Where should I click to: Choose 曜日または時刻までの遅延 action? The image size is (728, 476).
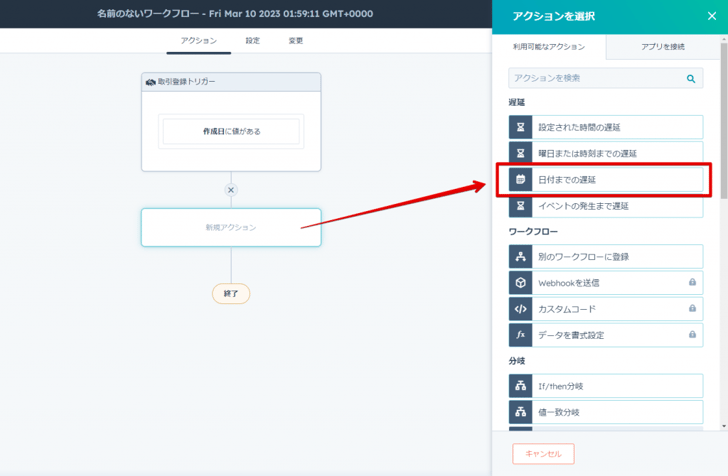tap(606, 153)
